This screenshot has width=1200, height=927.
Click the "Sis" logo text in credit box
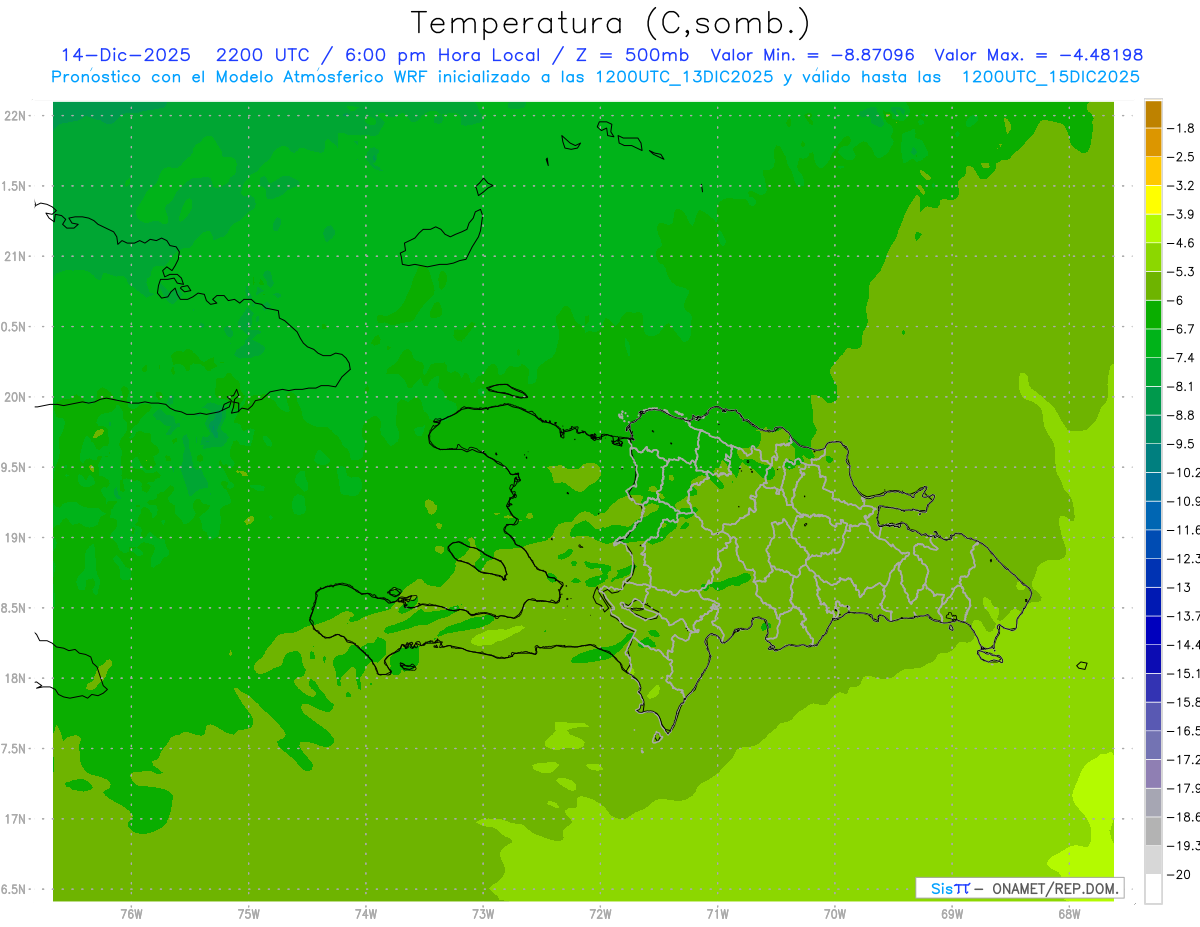pos(941,888)
